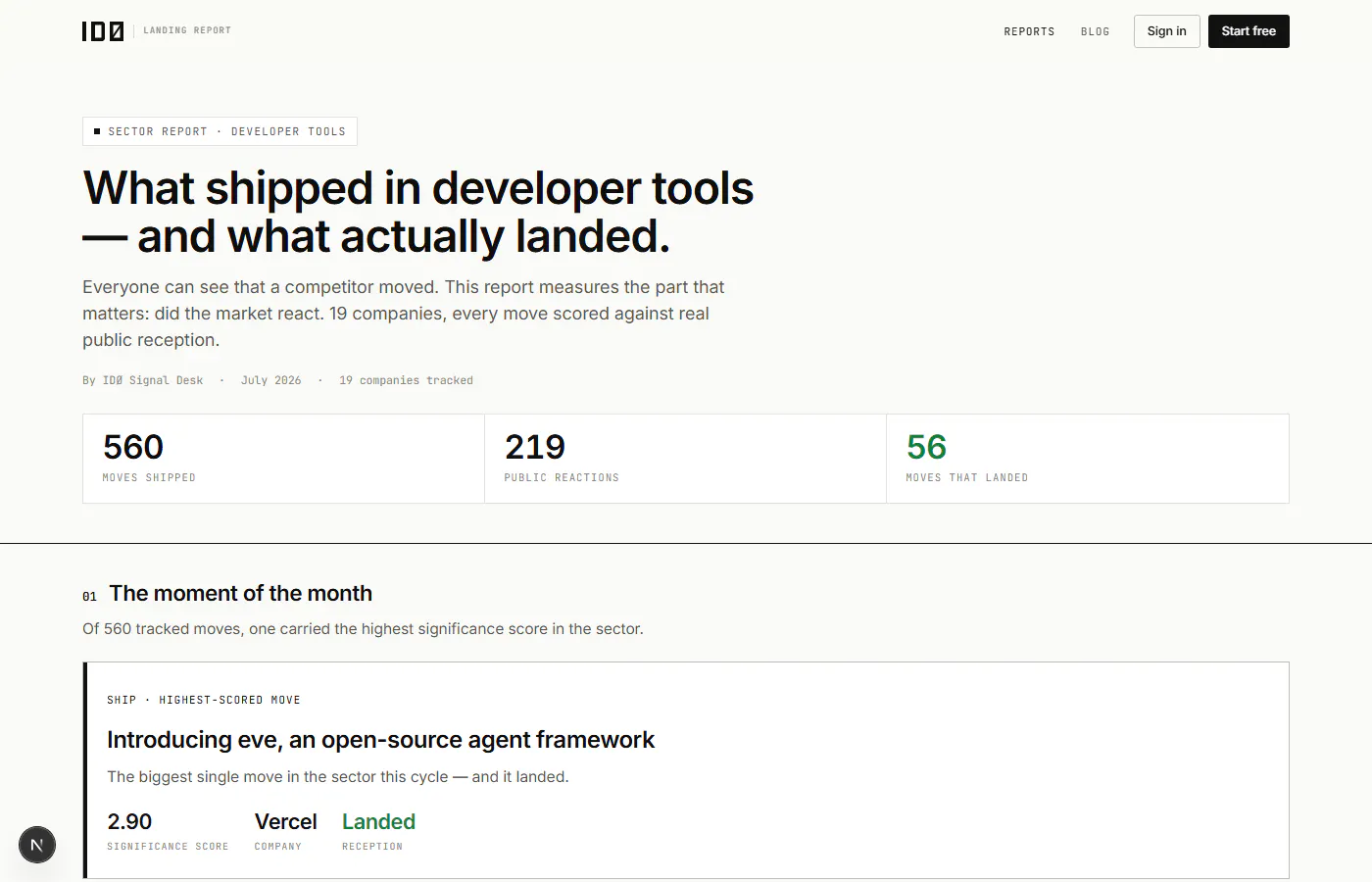
Task: Click the intro paragraph starting "Everyone can see"
Action: 404,314
